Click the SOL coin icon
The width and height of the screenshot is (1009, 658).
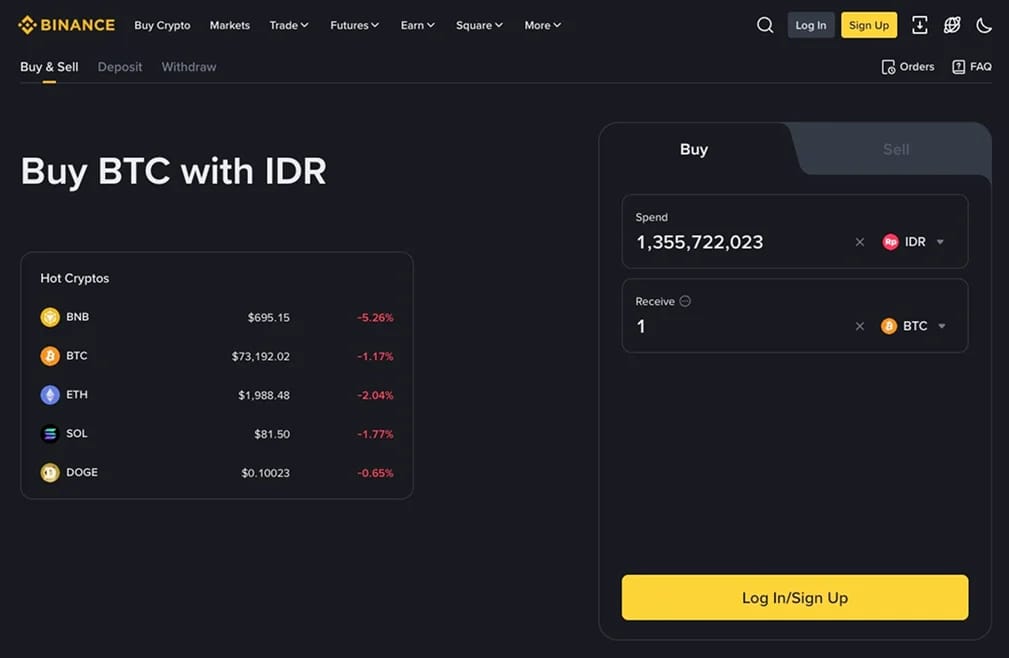50,434
